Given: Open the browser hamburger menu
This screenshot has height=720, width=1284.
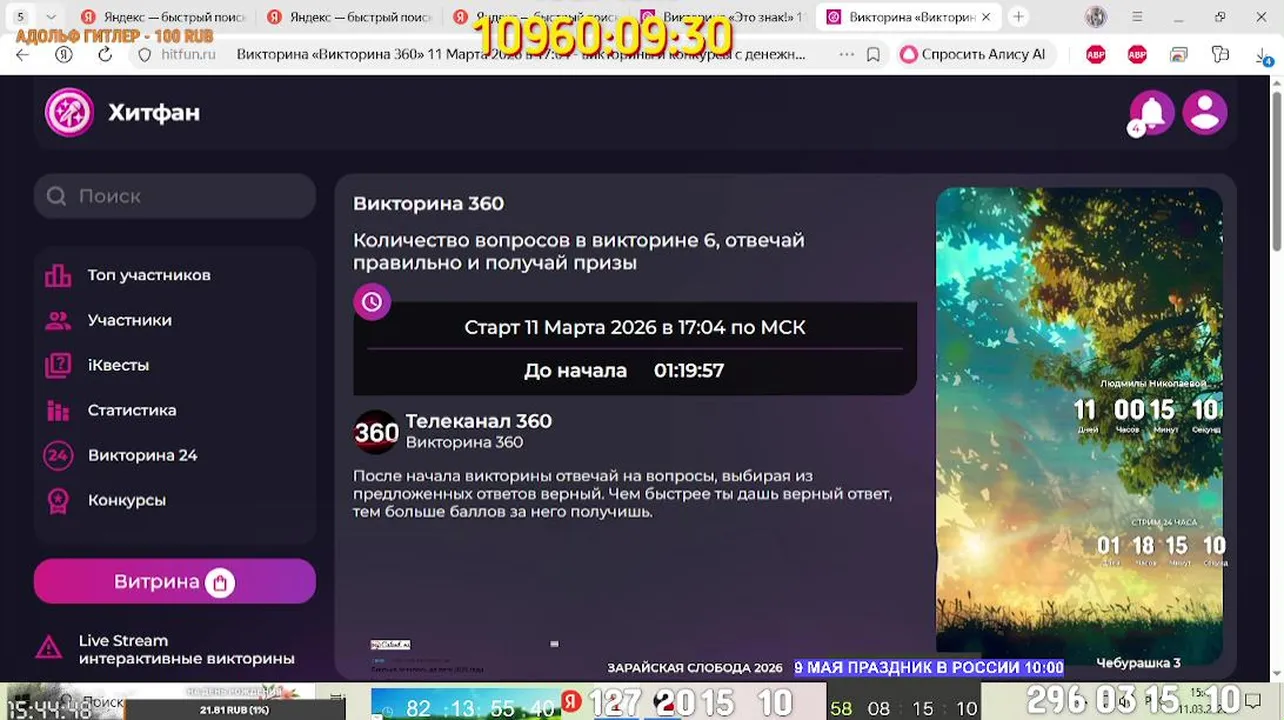Looking at the screenshot, I should [1137, 17].
